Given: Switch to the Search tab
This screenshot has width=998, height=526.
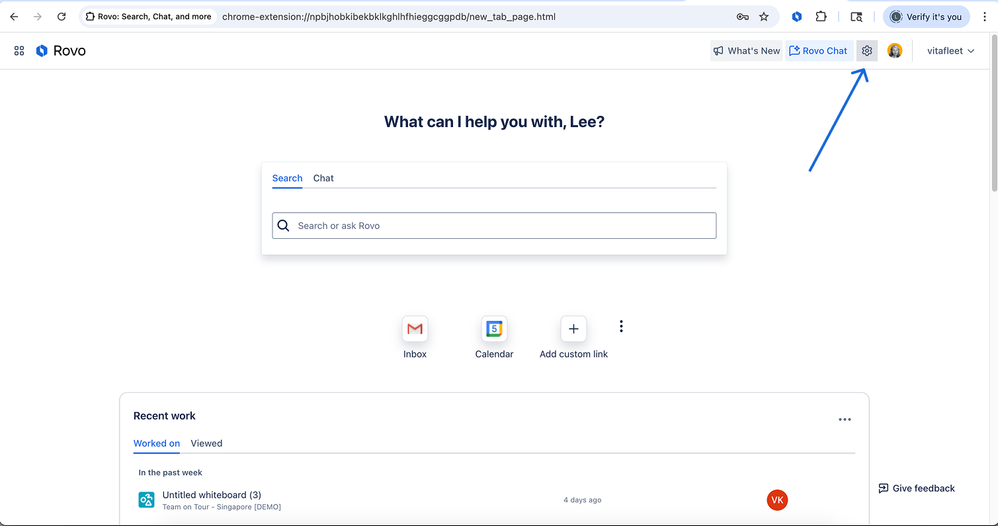Looking at the screenshot, I should tap(287, 178).
